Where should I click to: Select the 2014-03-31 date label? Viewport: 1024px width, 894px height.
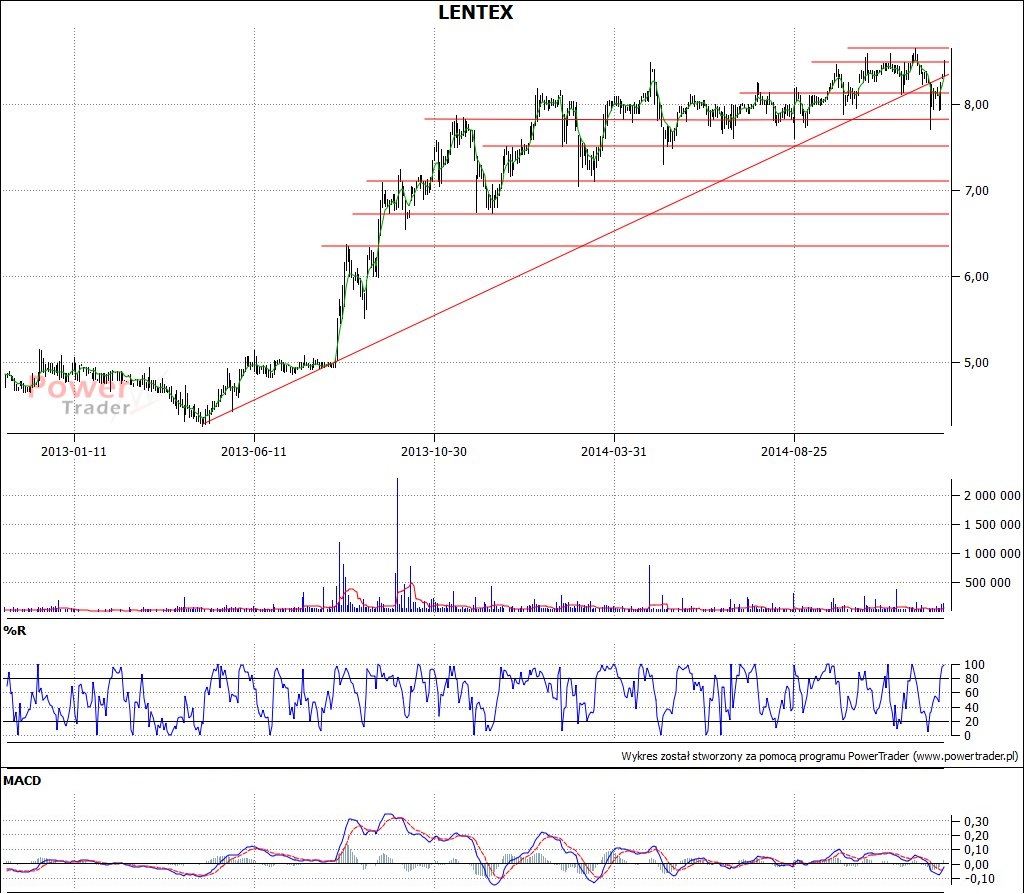pos(614,451)
